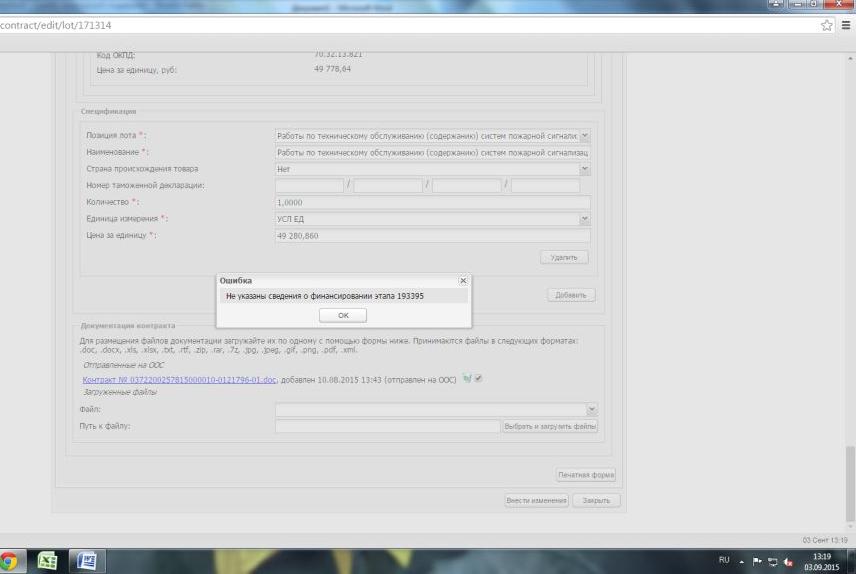Open Excel from the taskbar
The image size is (856, 574).
(x=47, y=561)
